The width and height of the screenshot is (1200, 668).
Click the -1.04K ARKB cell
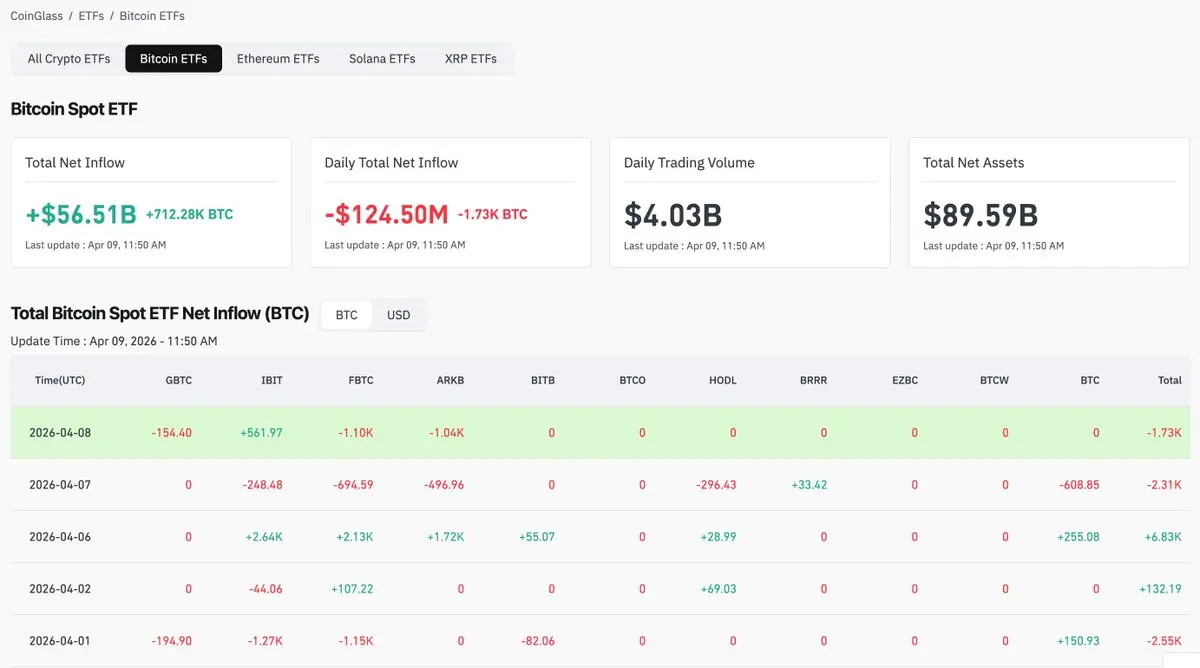(445, 433)
